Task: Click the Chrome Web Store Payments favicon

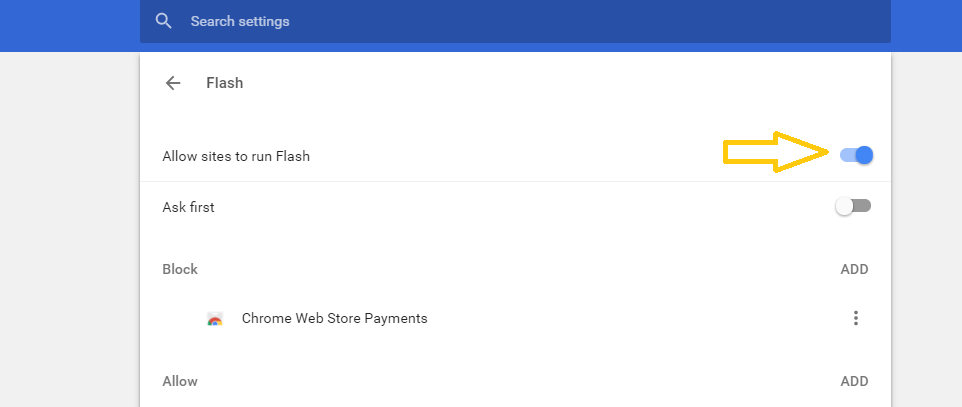Action: point(214,319)
